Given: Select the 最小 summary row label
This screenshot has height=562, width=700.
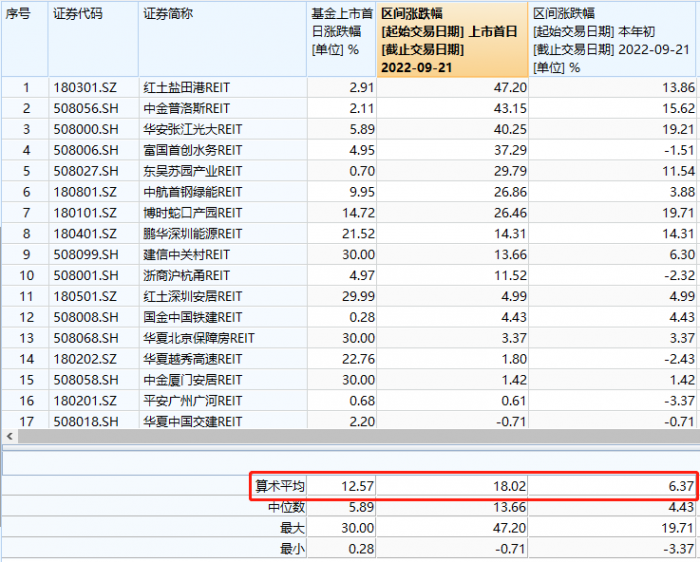Looking at the screenshot, I should tap(292, 547).
